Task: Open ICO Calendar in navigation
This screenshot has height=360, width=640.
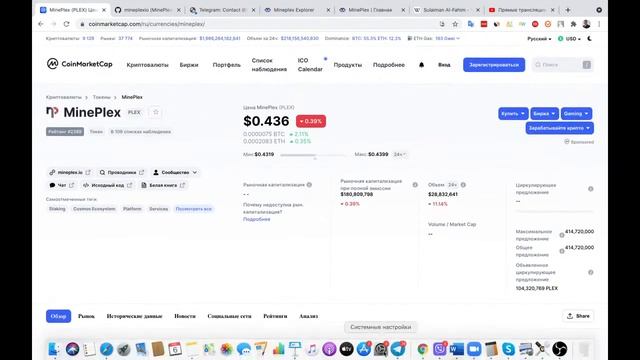Action: (x=310, y=64)
